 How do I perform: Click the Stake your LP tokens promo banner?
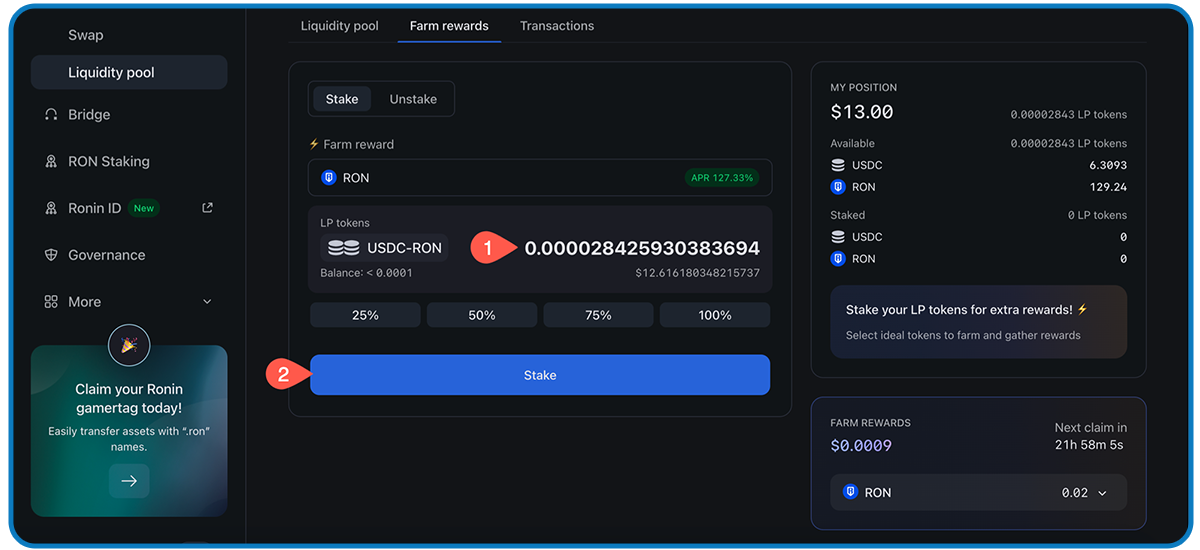pyautogui.click(x=978, y=322)
